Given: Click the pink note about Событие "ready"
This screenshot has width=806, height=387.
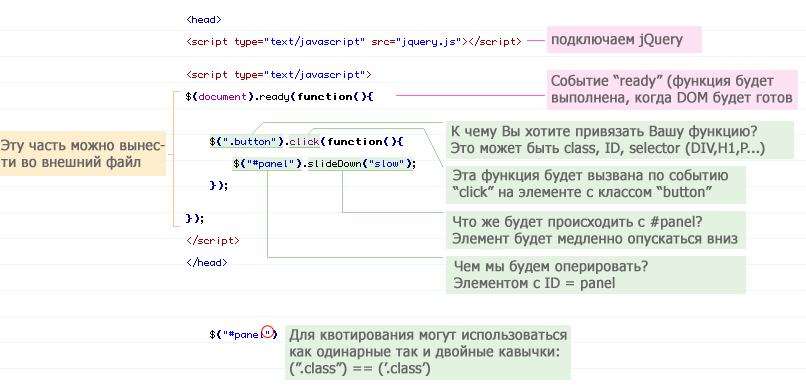Looking at the screenshot, I should pos(672,90).
